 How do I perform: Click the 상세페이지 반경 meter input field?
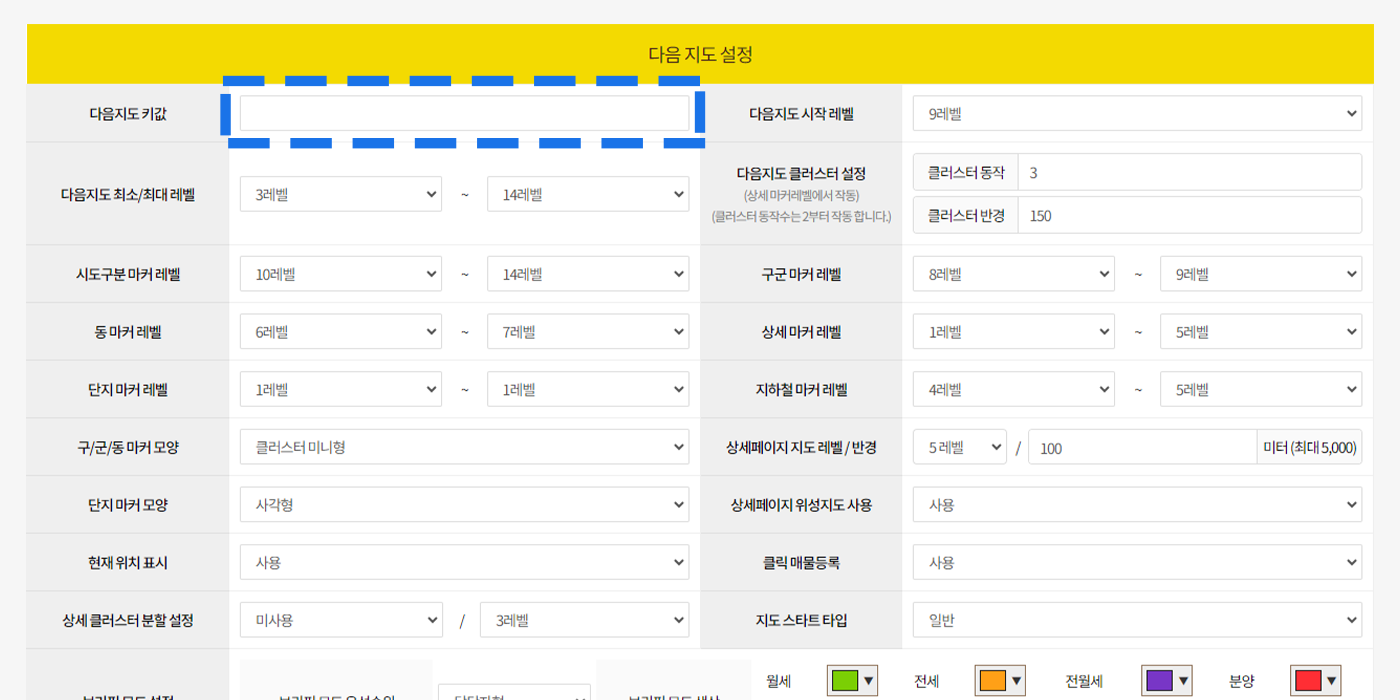click(x=1141, y=448)
